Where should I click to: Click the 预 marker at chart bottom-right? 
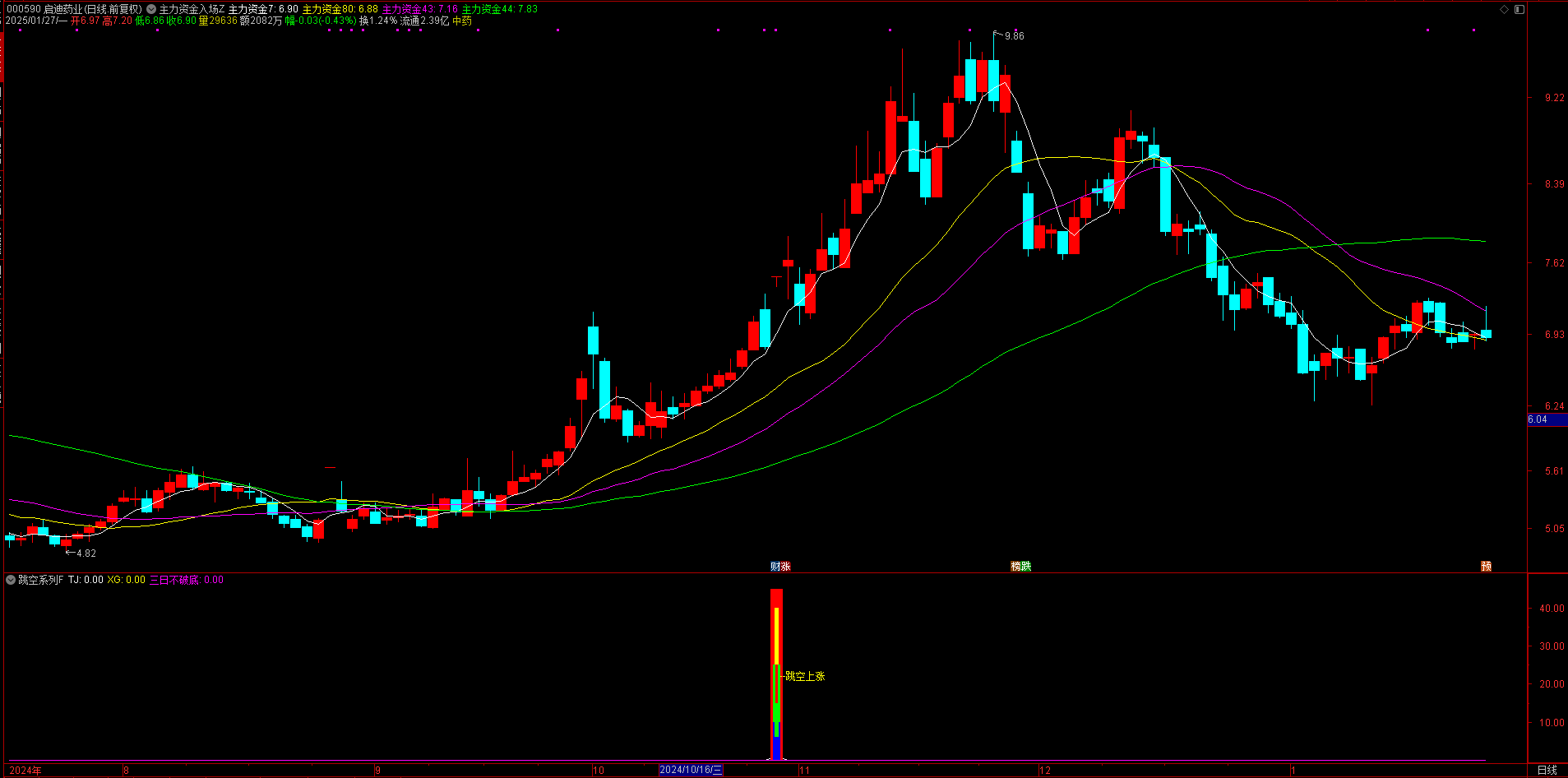(x=1486, y=566)
